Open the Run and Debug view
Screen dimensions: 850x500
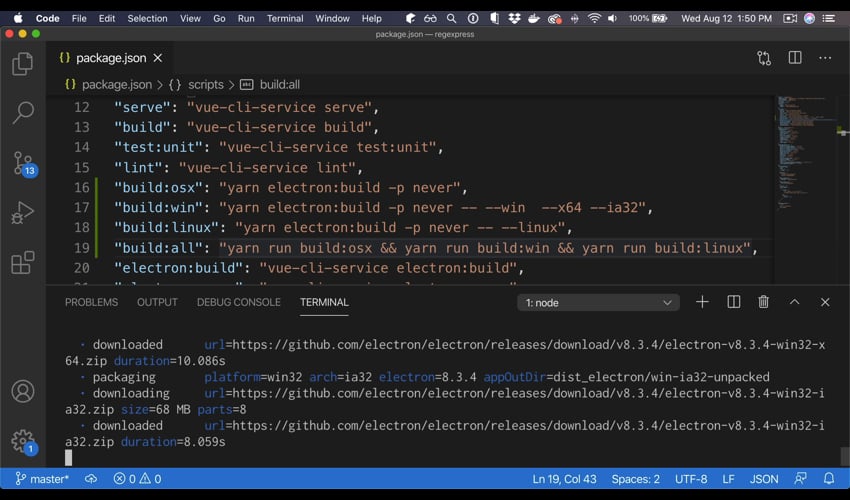[23, 213]
